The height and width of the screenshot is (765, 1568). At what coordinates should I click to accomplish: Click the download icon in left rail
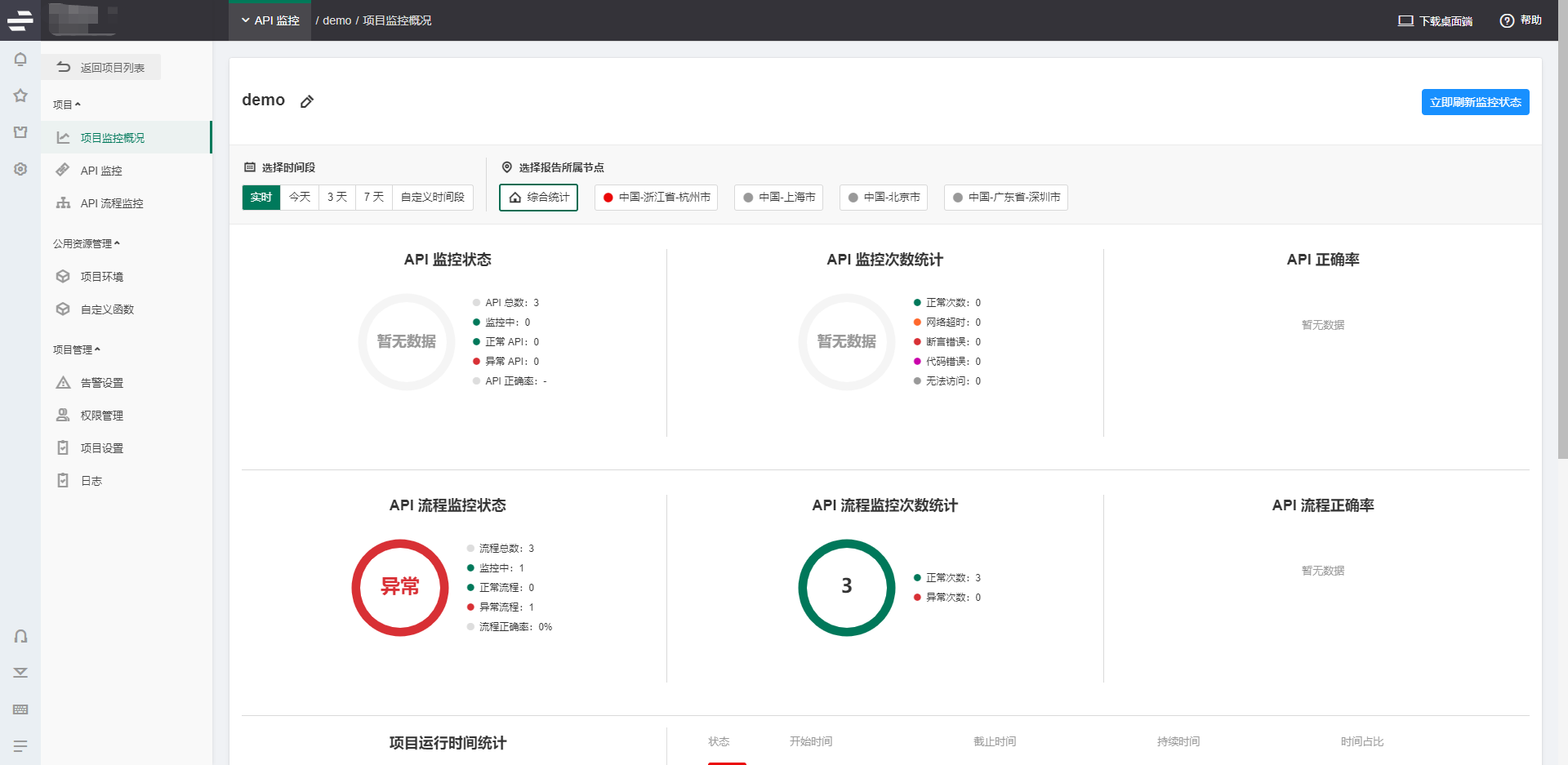(x=20, y=673)
